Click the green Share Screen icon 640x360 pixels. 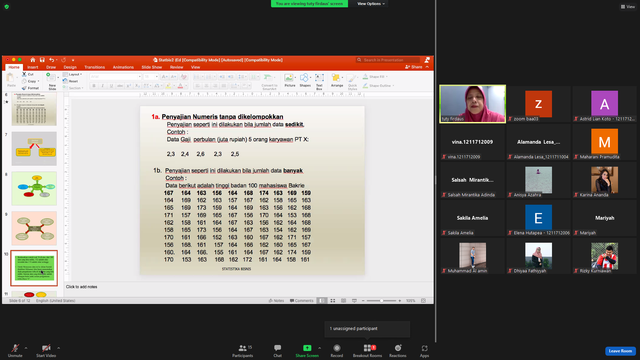[x=307, y=348]
